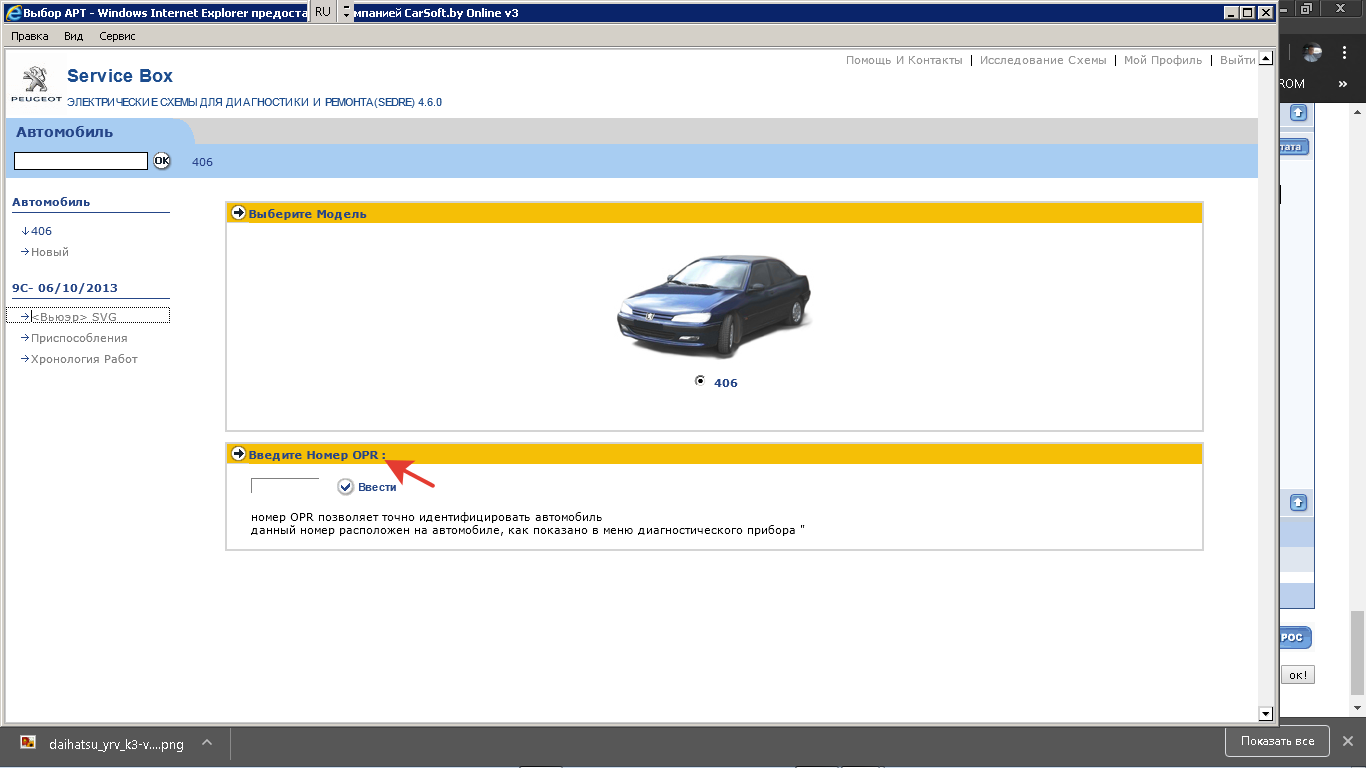Select Новый in the sidebar
The height and width of the screenshot is (768, 1366).
pos(49,252)
